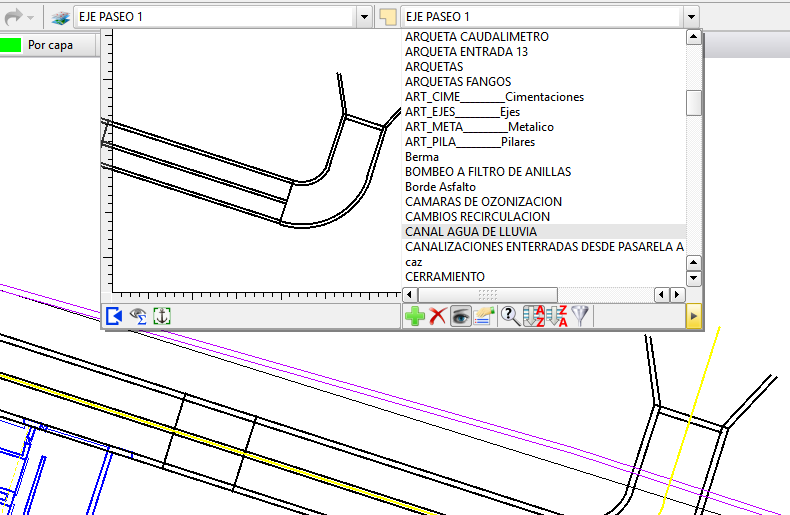Sort layers A to Z
The image size is (790, 515).
[534, 316]
